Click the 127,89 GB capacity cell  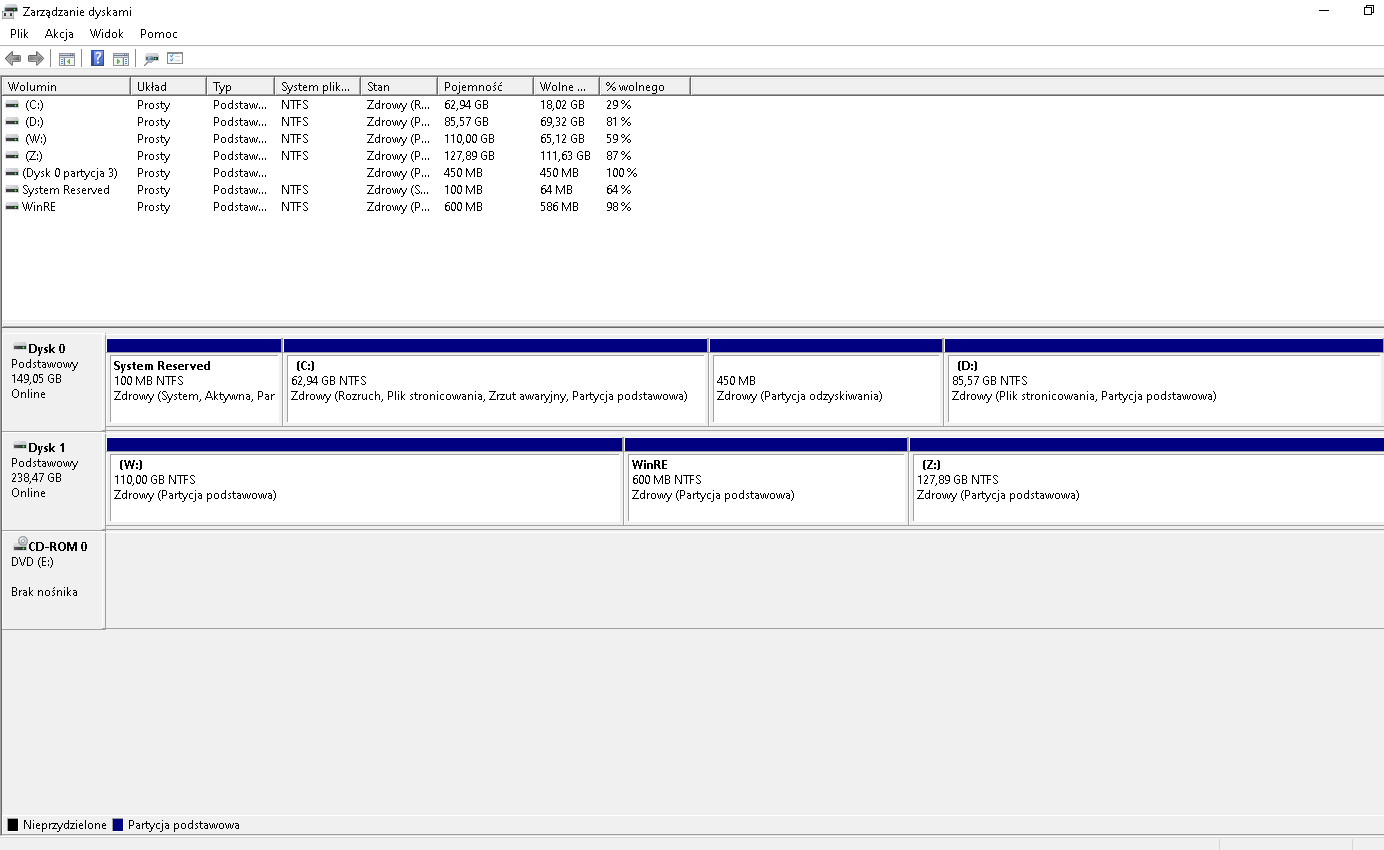pos(469,156)
